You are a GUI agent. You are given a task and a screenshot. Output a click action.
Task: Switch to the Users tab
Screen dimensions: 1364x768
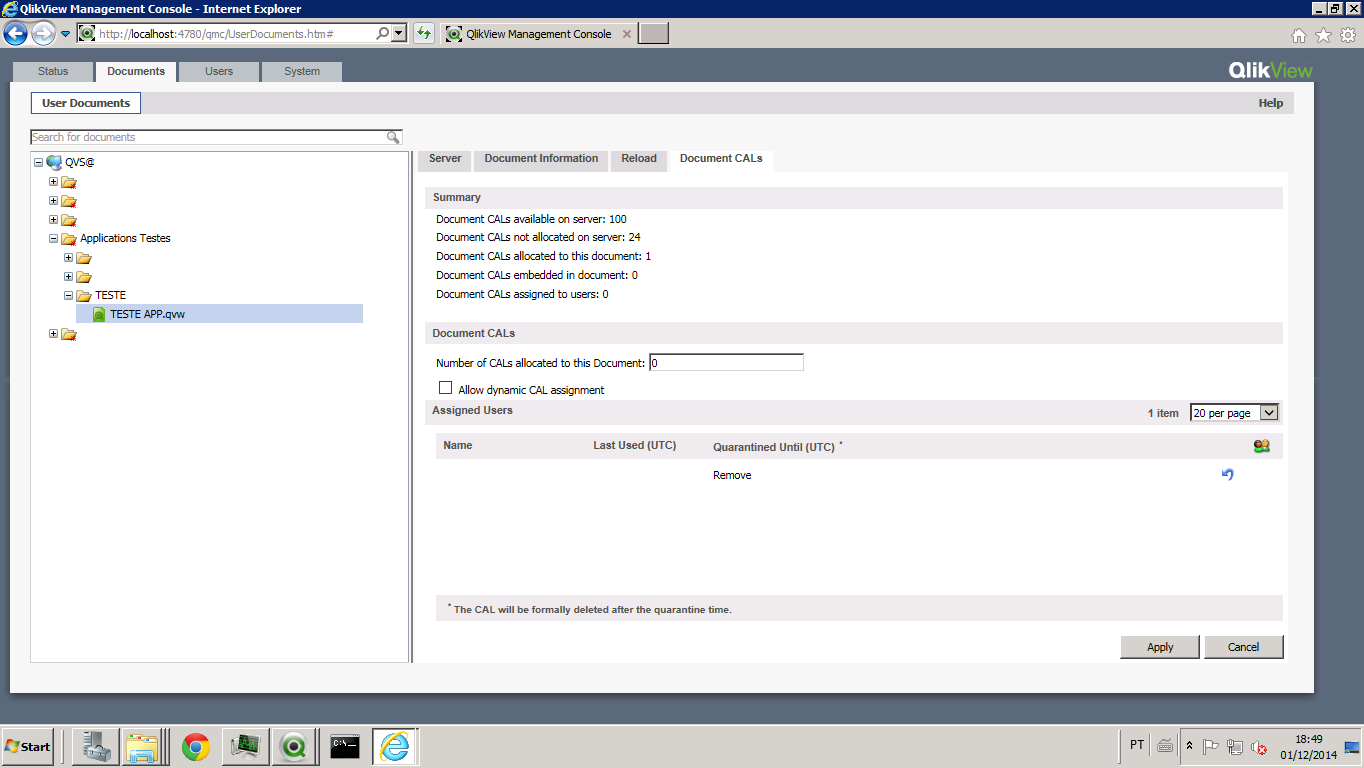pos(219,72)
